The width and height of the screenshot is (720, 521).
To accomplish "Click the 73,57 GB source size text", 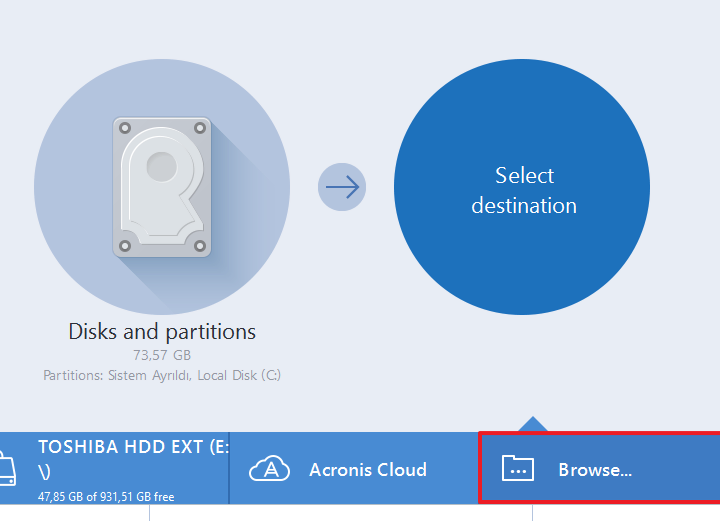I will pyautogui.click(x=162, y=355).
